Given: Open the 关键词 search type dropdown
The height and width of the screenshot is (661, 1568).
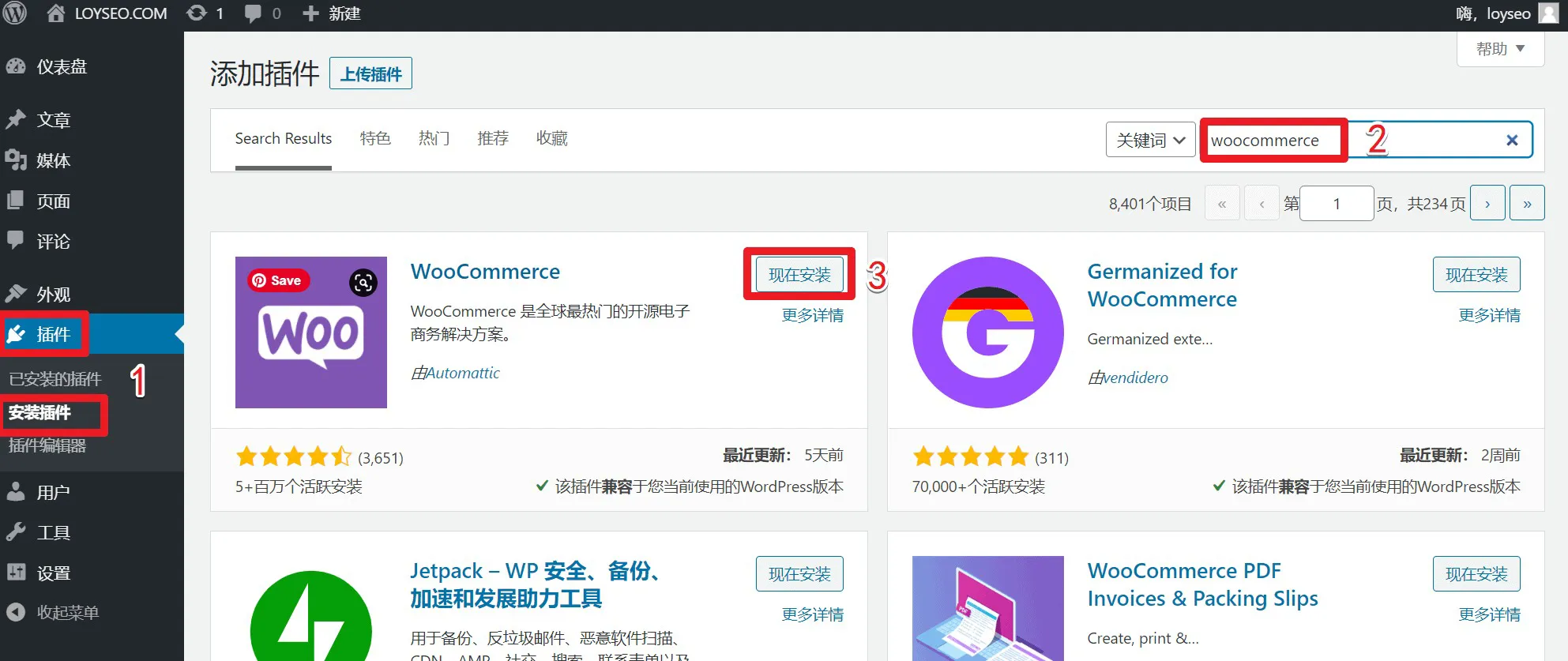Looking at the screenshot, I should (1150, 140).
